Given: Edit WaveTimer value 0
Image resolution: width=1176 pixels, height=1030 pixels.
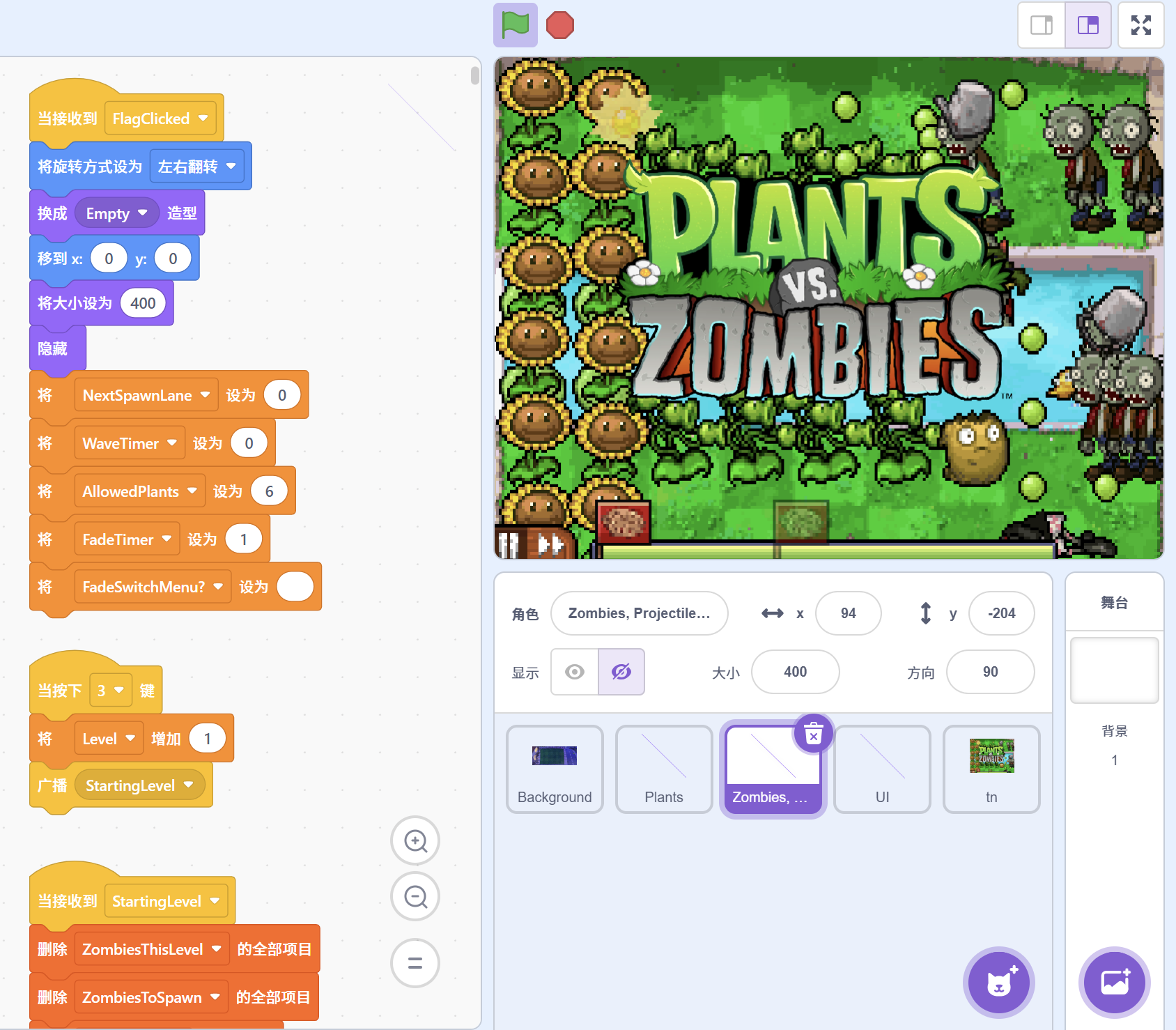Looking at the screenshot, I should click(x=249, y=443).
